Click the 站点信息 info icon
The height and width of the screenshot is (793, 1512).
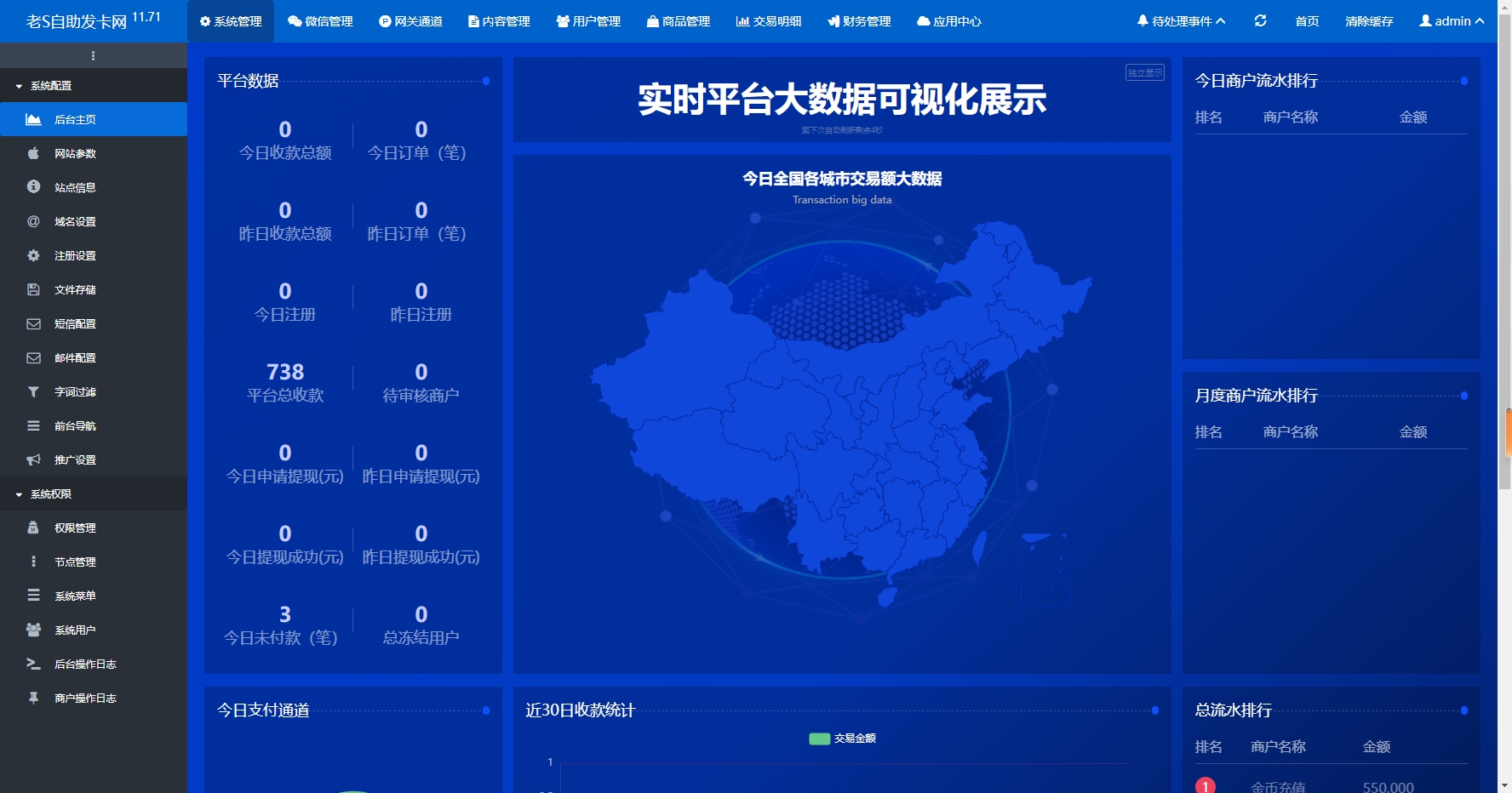(x=33, y=186)
